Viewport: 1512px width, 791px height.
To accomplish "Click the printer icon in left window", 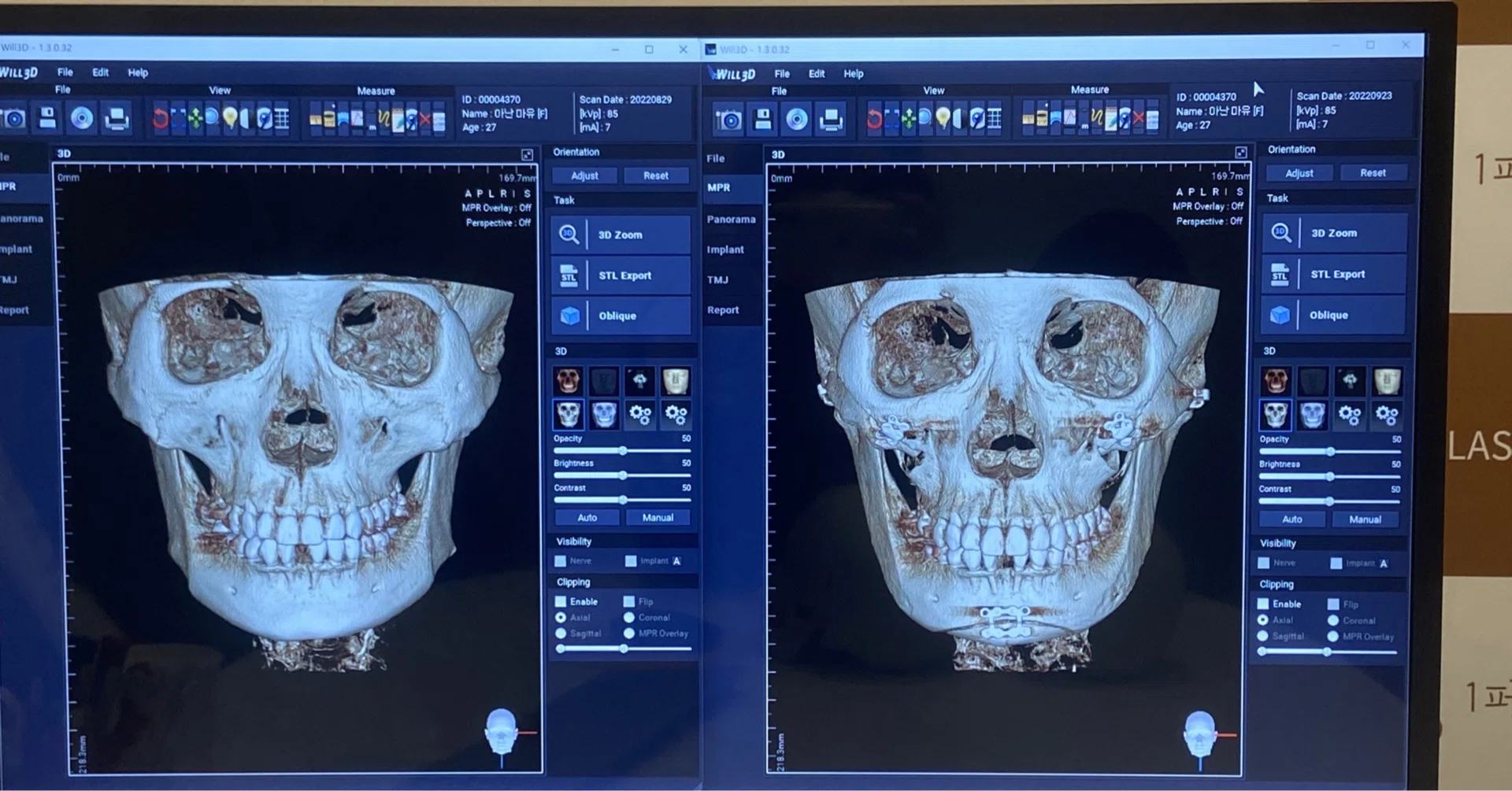I will (117, 119).
